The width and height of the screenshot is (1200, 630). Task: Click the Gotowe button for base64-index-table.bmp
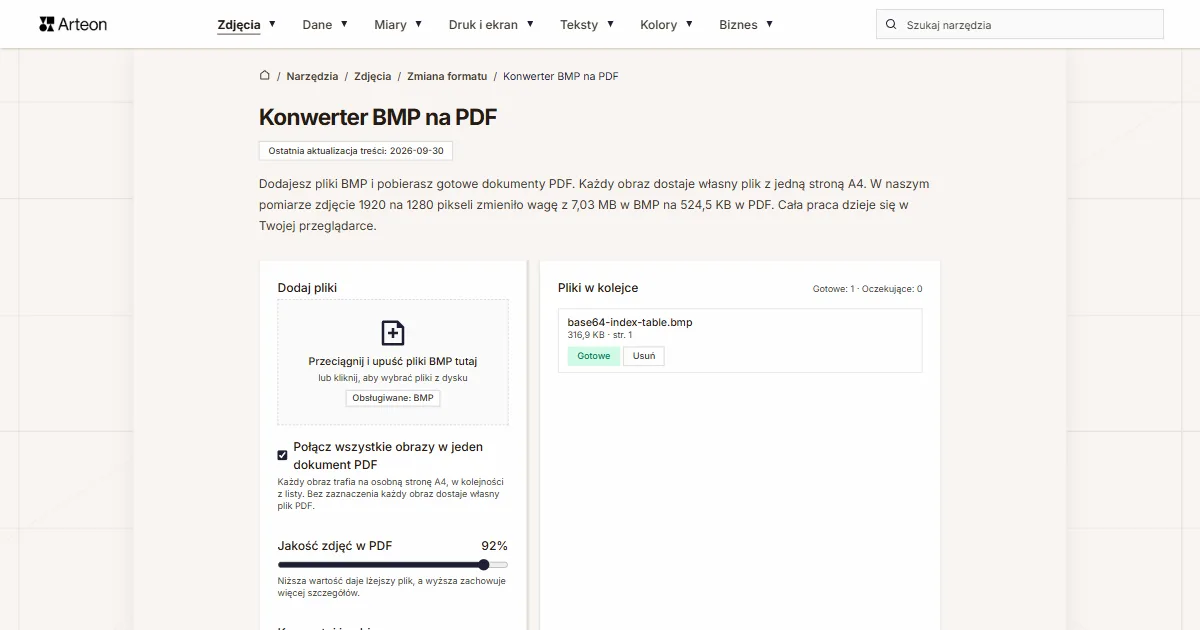593,356
